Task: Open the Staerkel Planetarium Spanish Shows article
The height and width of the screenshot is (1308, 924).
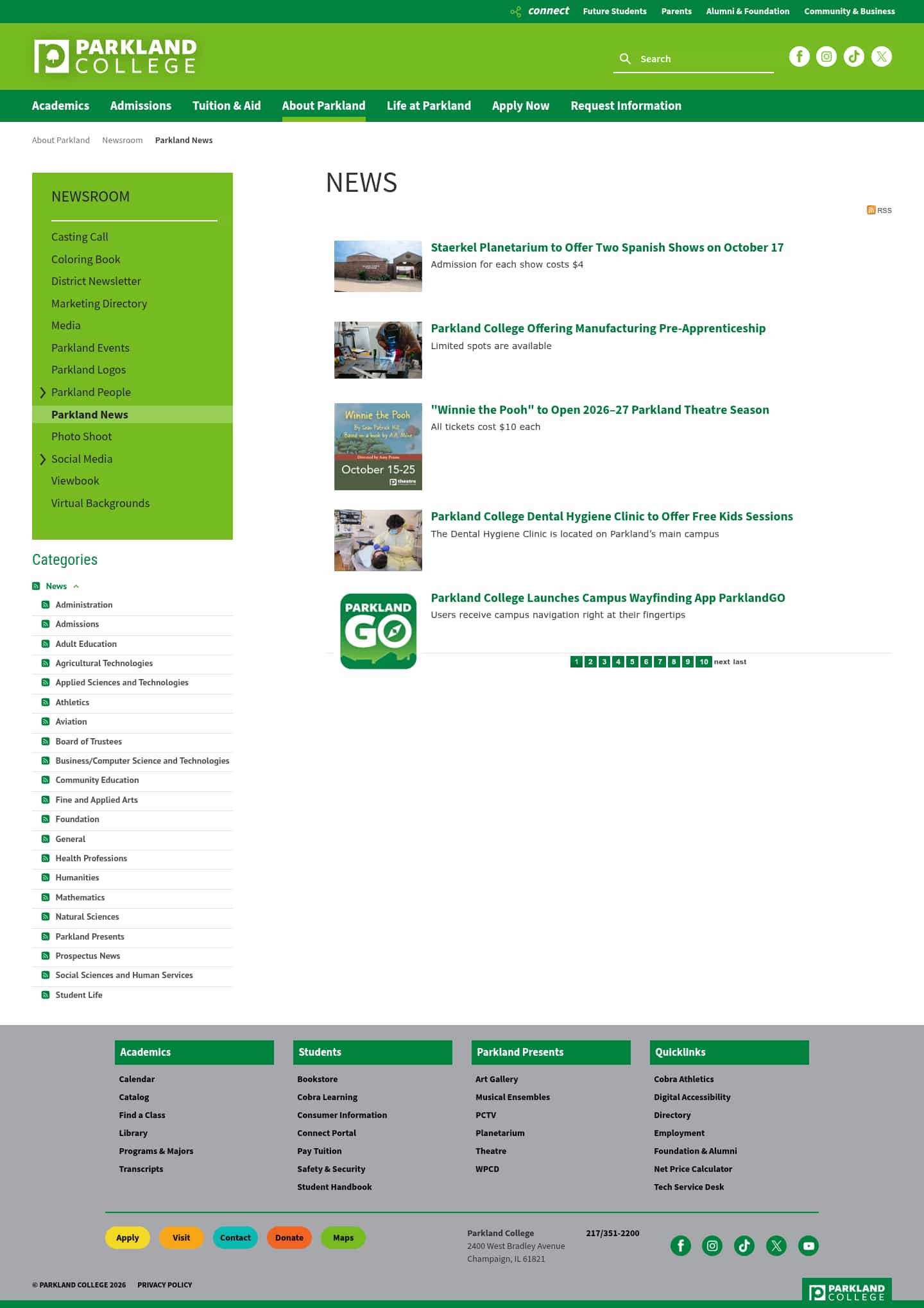Action: 607,248
